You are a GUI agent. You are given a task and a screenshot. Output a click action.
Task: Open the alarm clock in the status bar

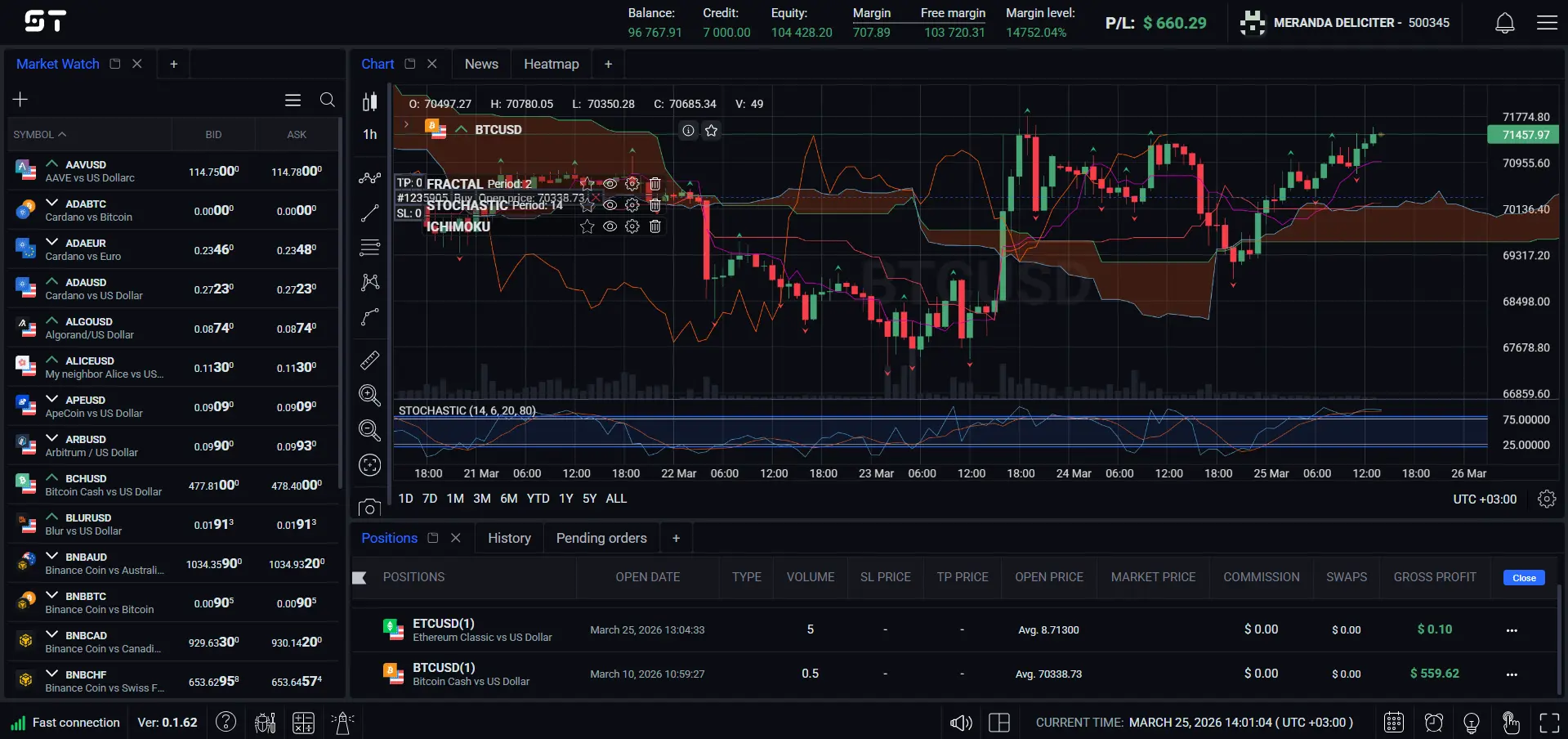point(1433,723)
